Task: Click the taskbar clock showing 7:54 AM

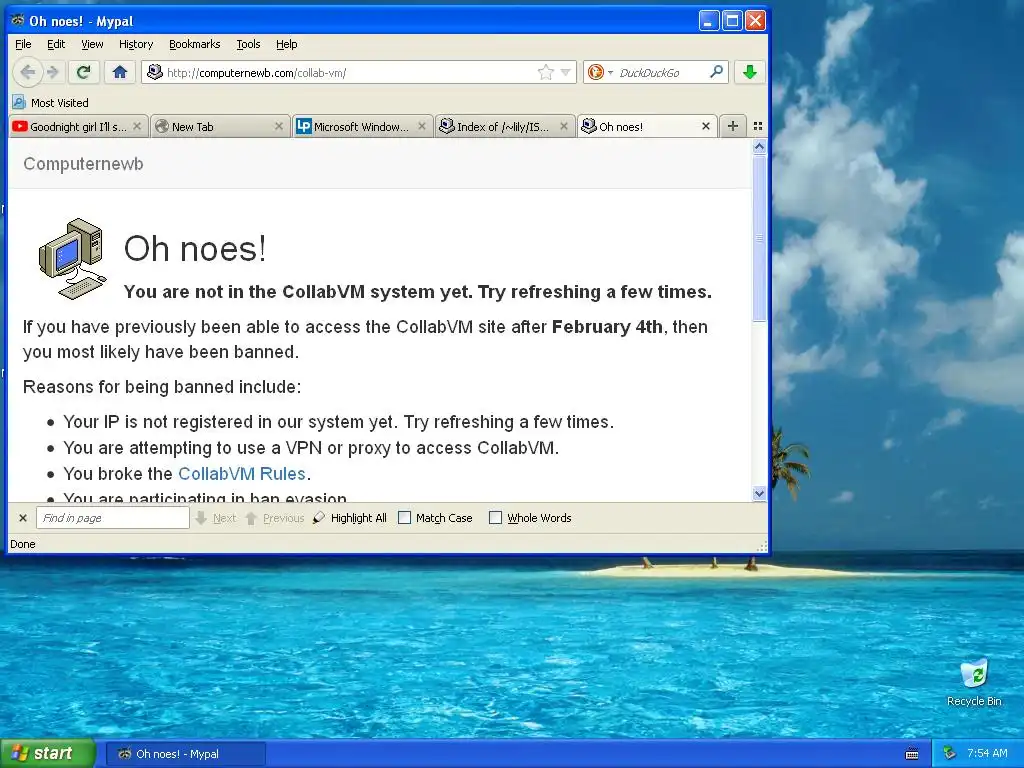Action: (987, 753)
